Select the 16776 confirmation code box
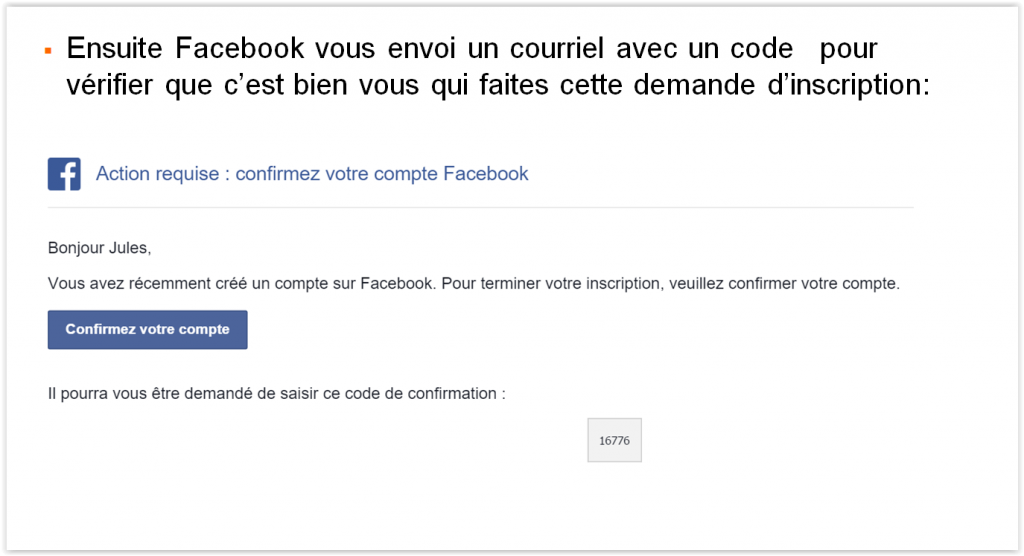1024x556 pixels. click(x=614, y=441)
